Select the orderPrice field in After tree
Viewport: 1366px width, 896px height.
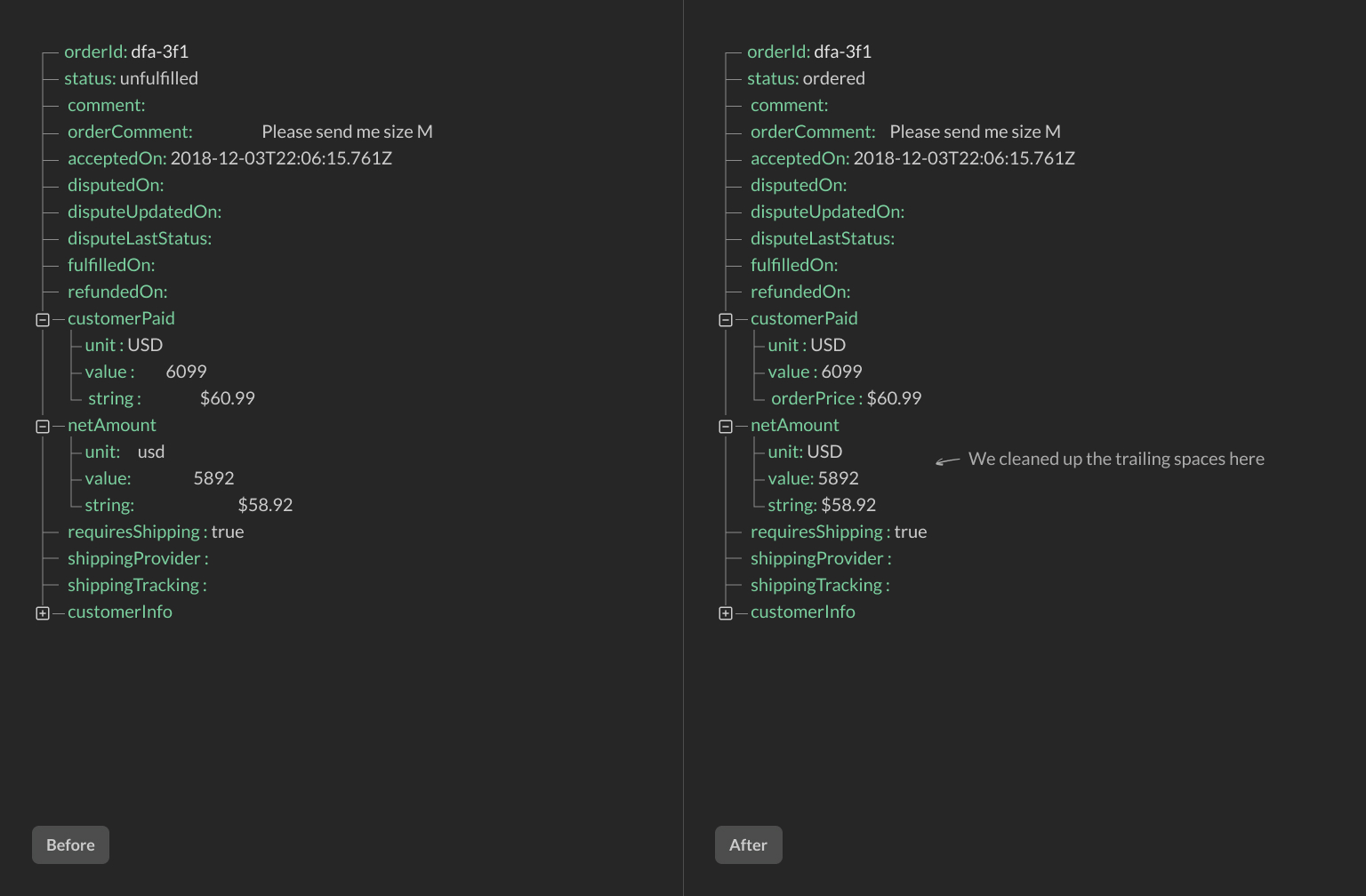tap(845, 398)
